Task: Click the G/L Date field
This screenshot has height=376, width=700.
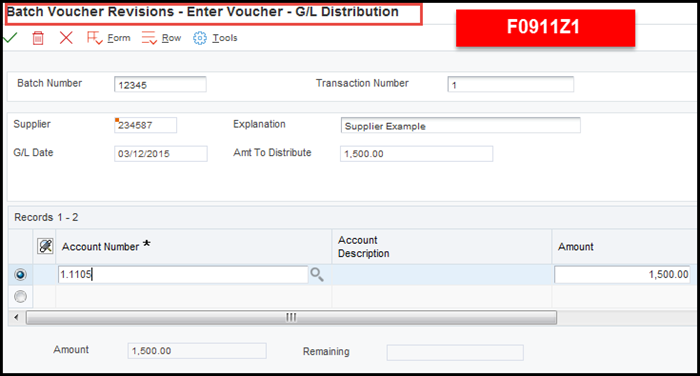Action: click(x=161, y=154)
